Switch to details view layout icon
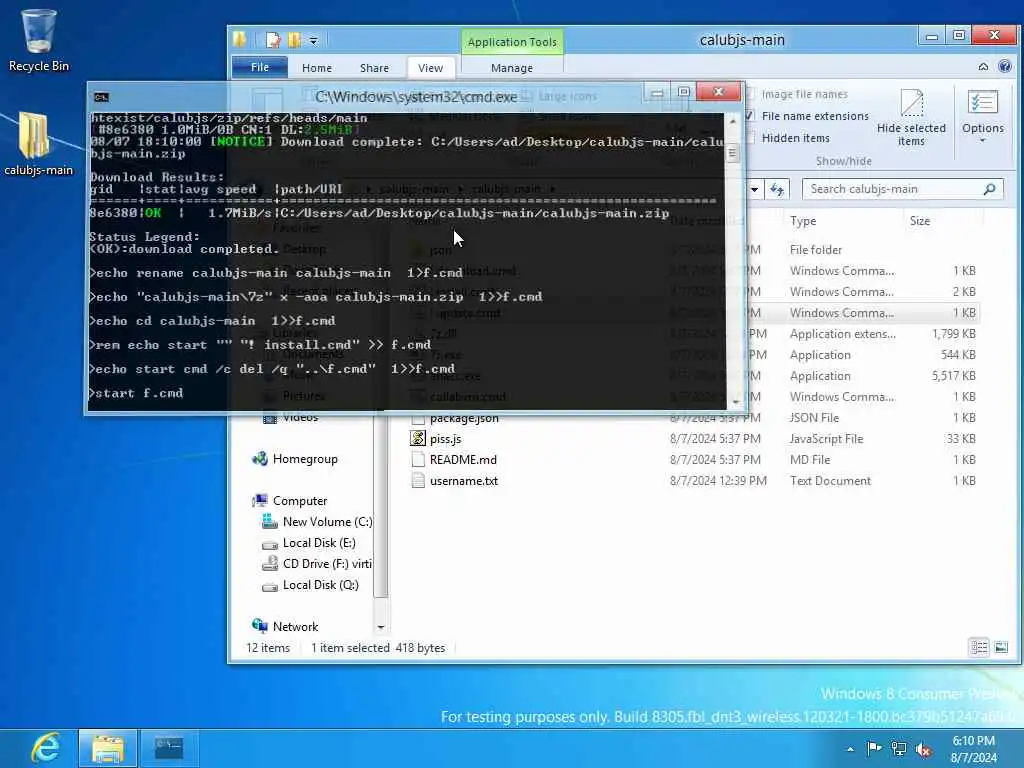This screenshot has width=1024, height=768. [979, 647]
